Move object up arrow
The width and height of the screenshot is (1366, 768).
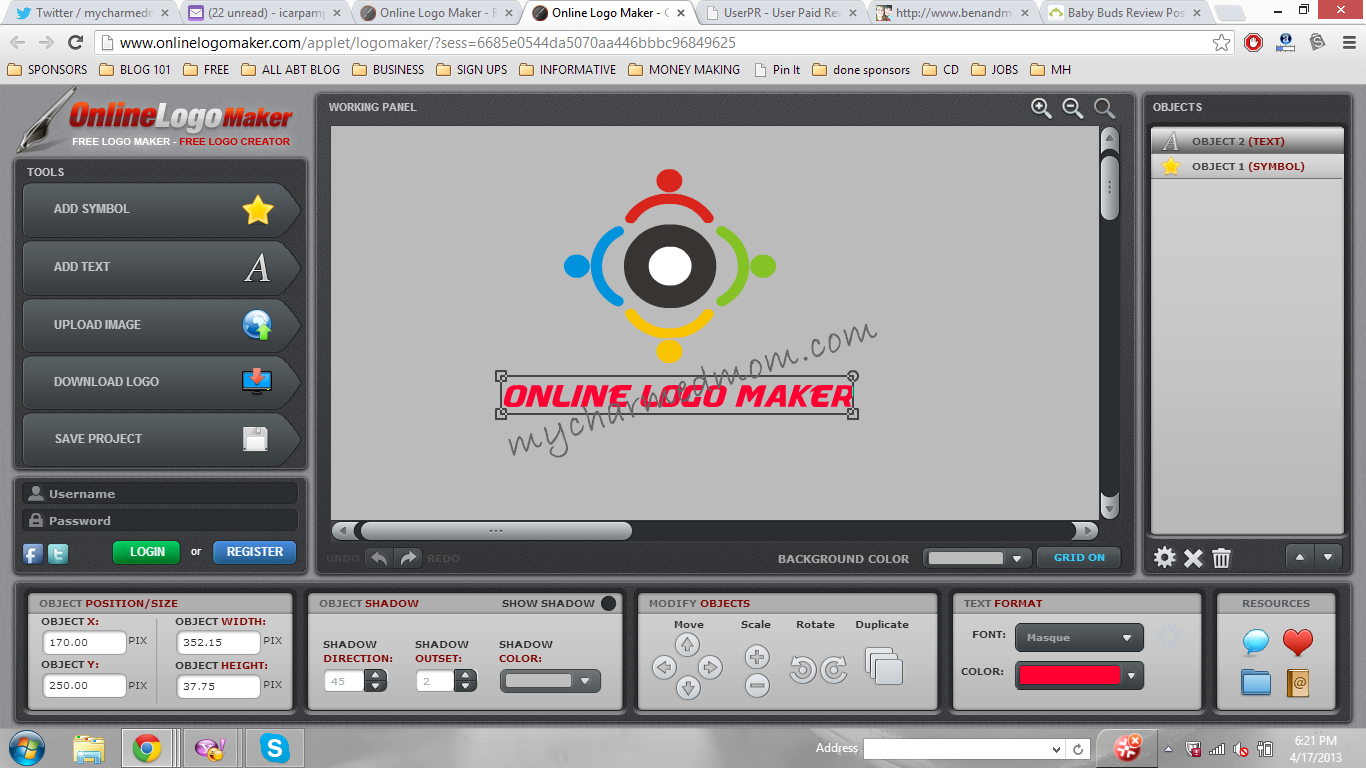pos(687,645)
